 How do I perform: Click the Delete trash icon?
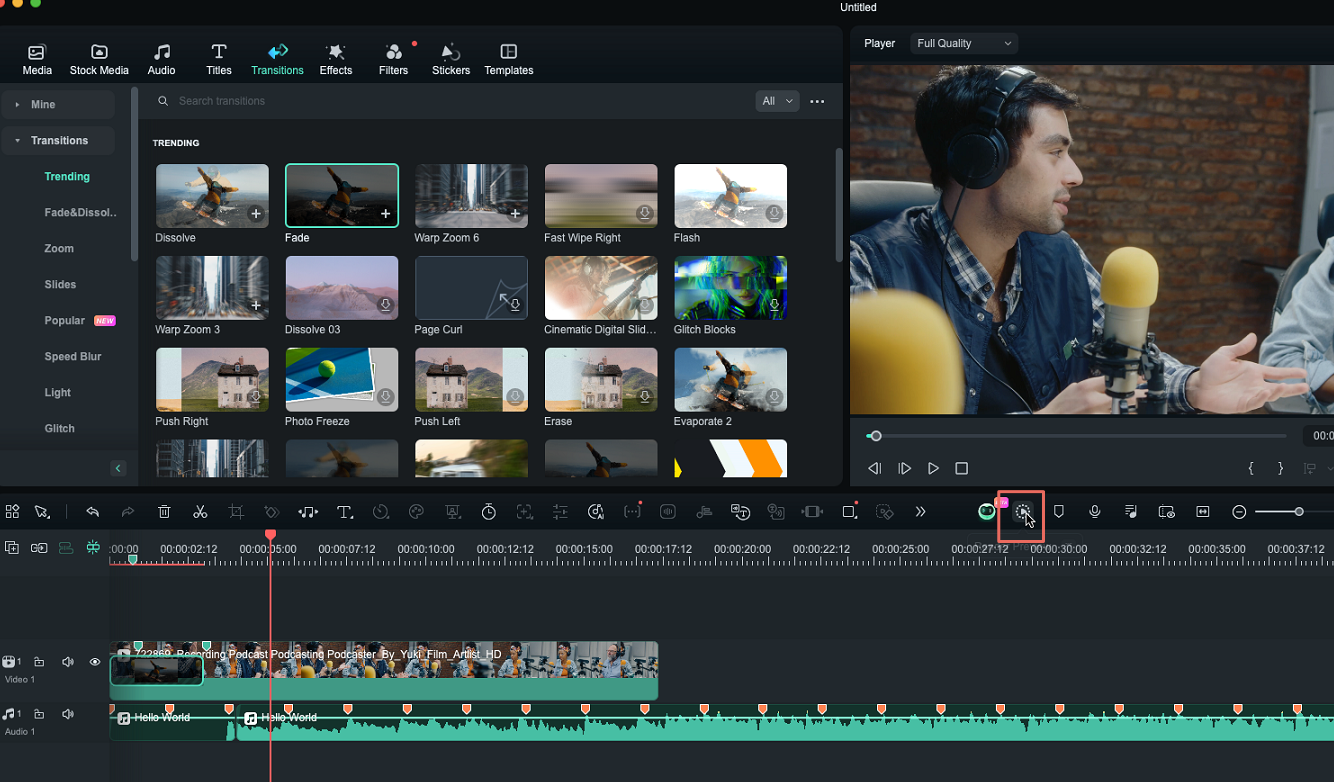164,511
